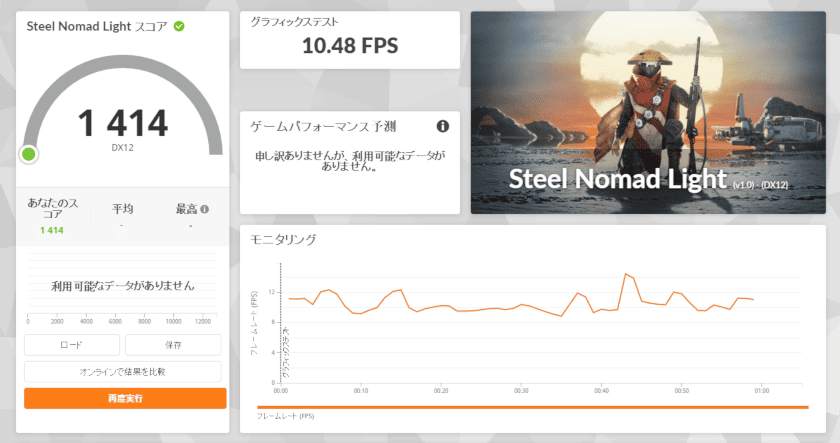Click the score distribution chart axis
Image resolution: width=840 pixels, height=443 pixels.
point(120,321)
